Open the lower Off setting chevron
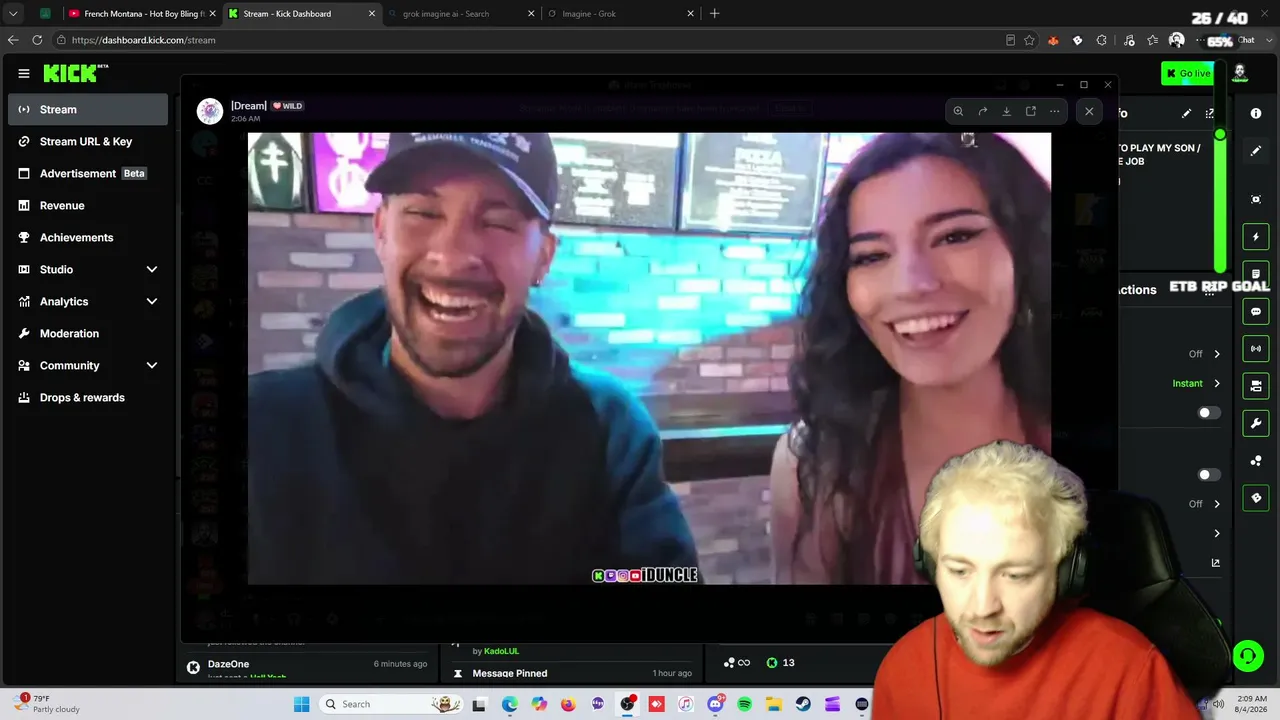 (1217, 504)
